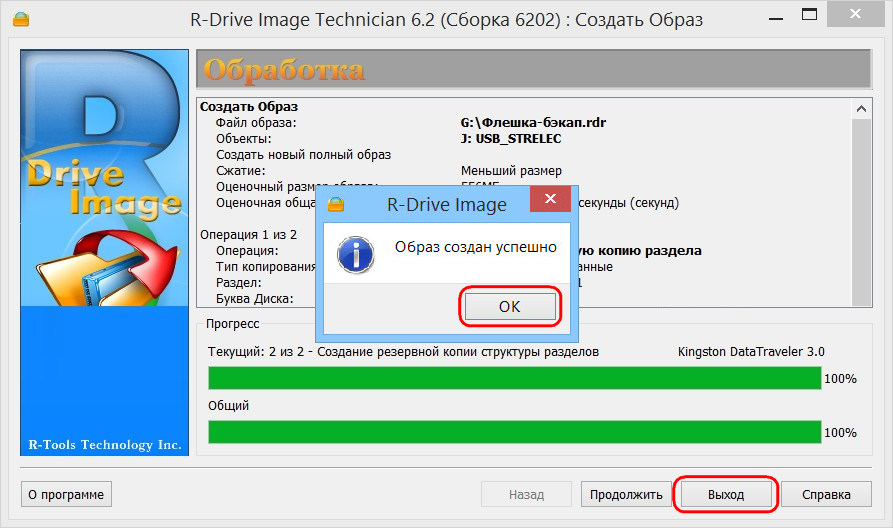893x528 pixels.
Task: Open help with the Справка button
Action: (x=826, y=494)
